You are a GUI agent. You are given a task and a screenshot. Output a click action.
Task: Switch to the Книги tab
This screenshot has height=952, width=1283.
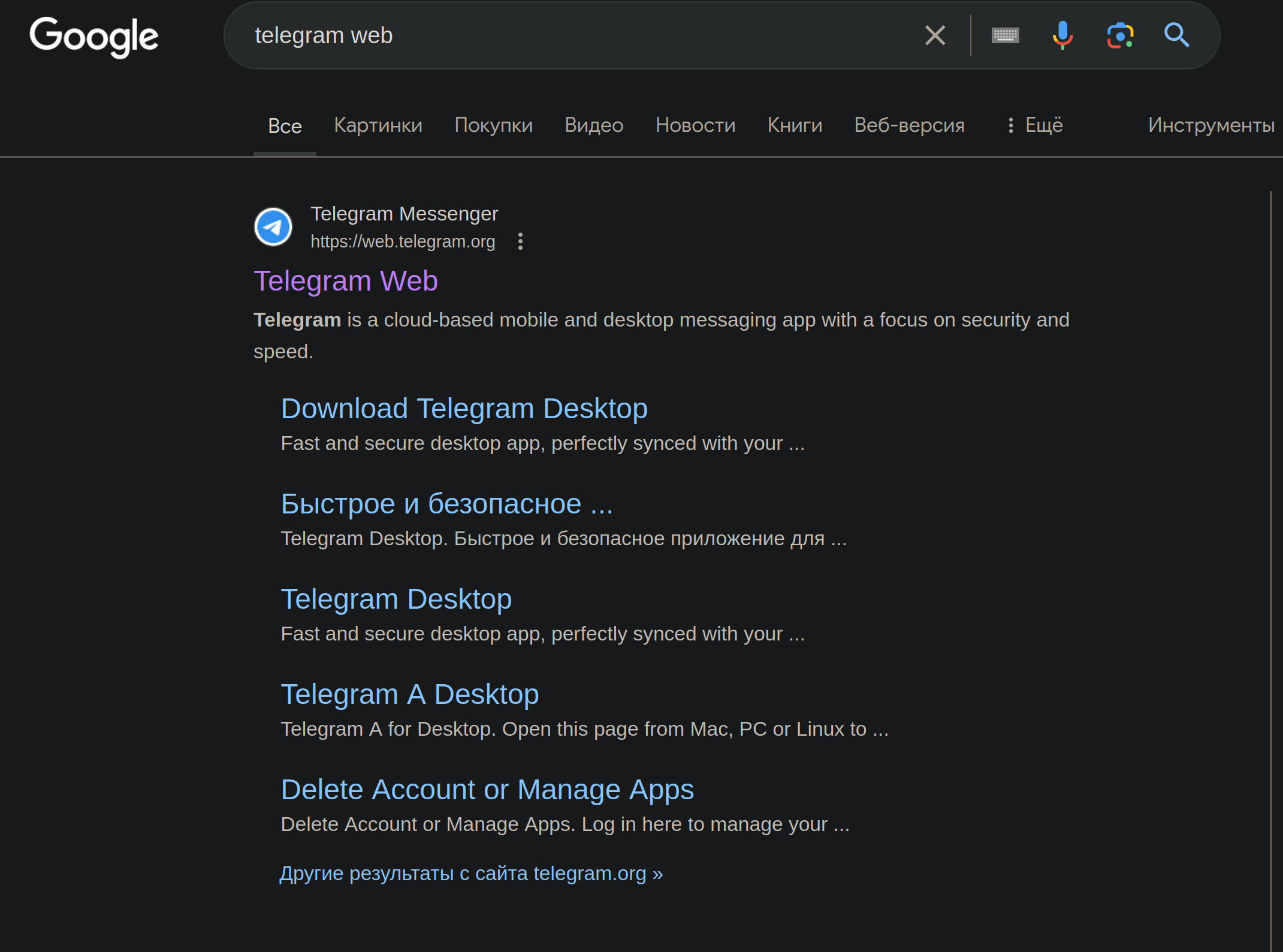point(795,125)
